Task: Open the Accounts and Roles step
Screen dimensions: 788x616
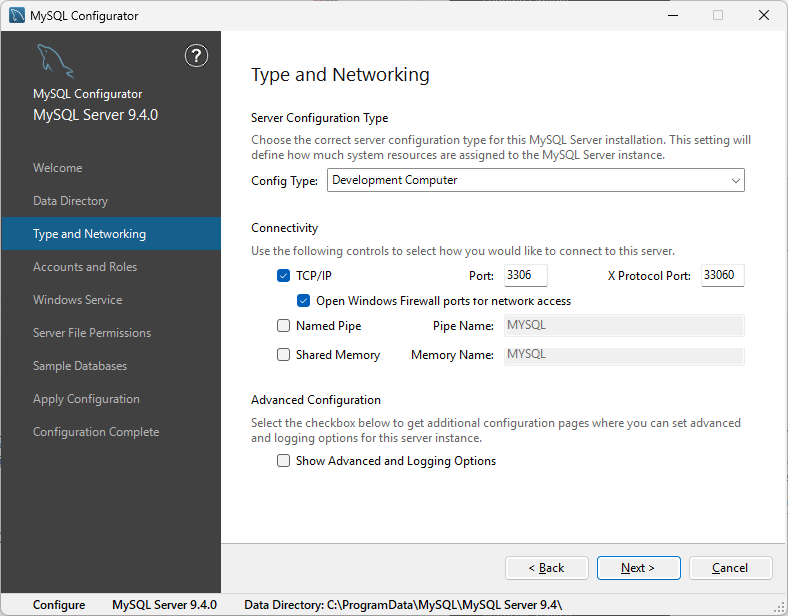Action: (x=85, y=267)
